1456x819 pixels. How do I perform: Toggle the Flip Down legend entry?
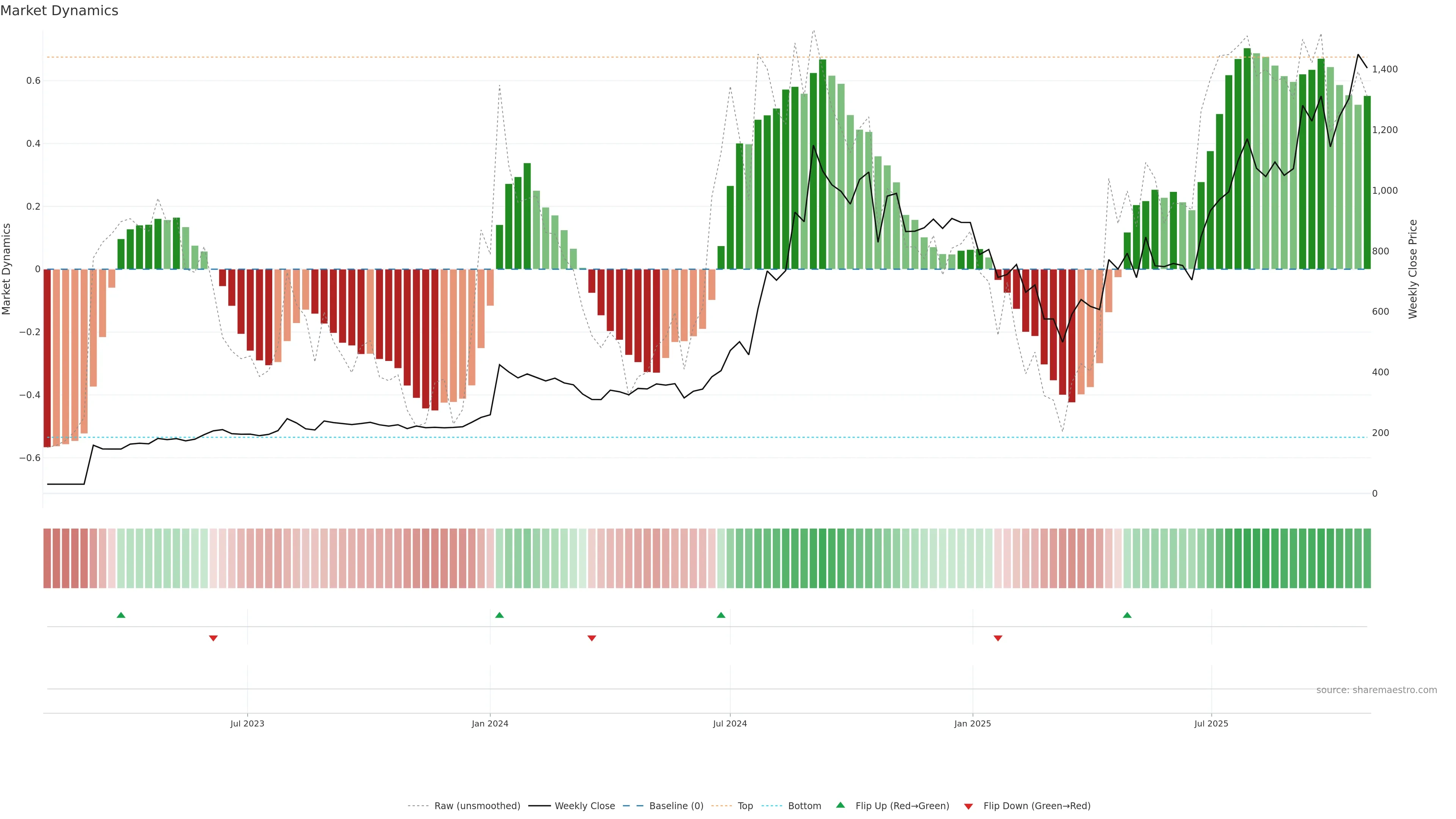pos(1037,806)
